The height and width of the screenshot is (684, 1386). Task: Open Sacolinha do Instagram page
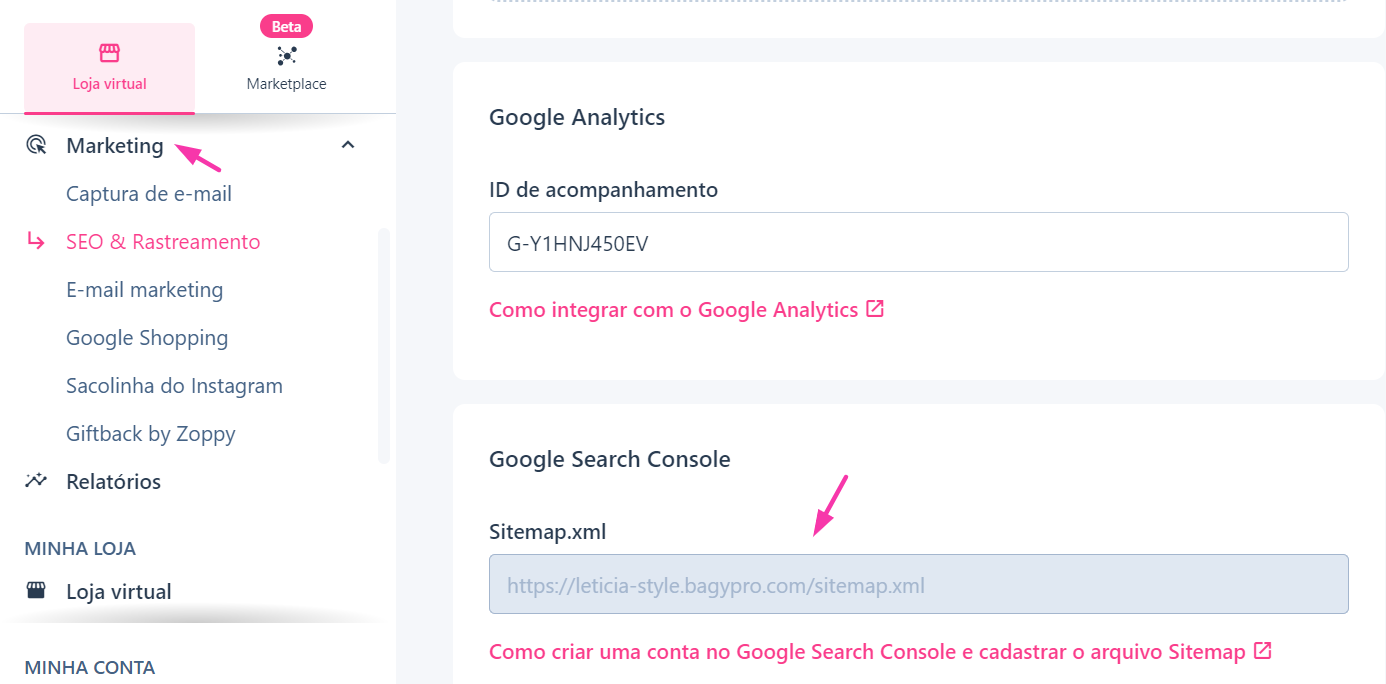tap(174, 386)
